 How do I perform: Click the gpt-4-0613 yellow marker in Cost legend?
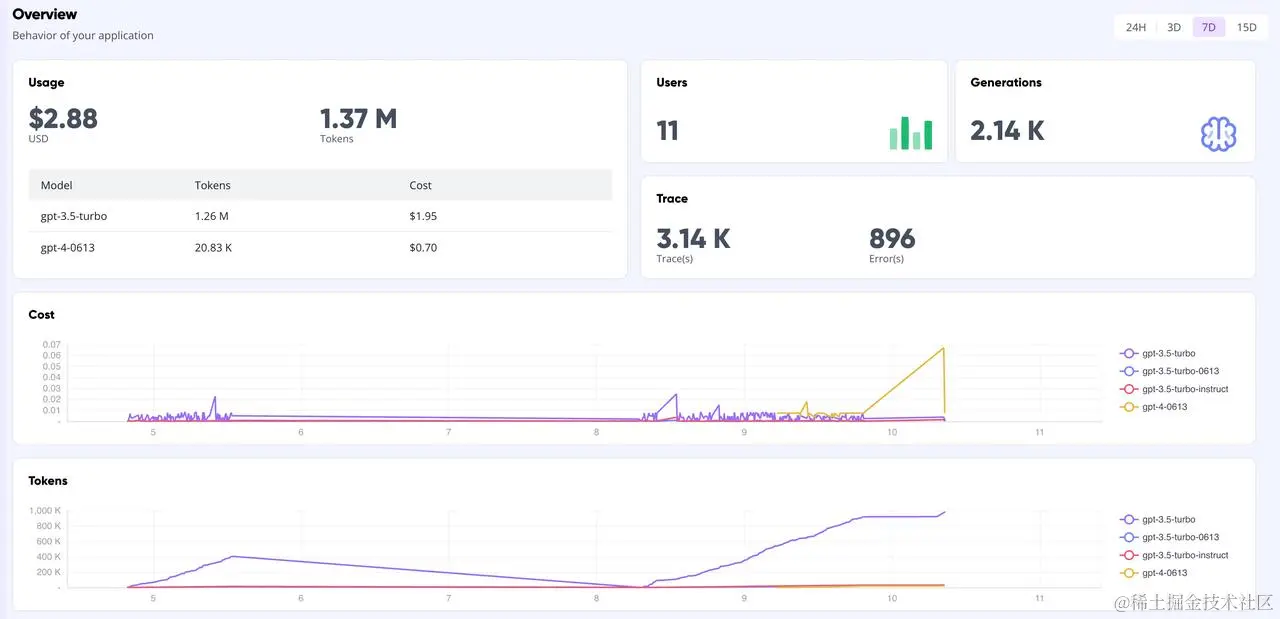[x=1128, y=407]
